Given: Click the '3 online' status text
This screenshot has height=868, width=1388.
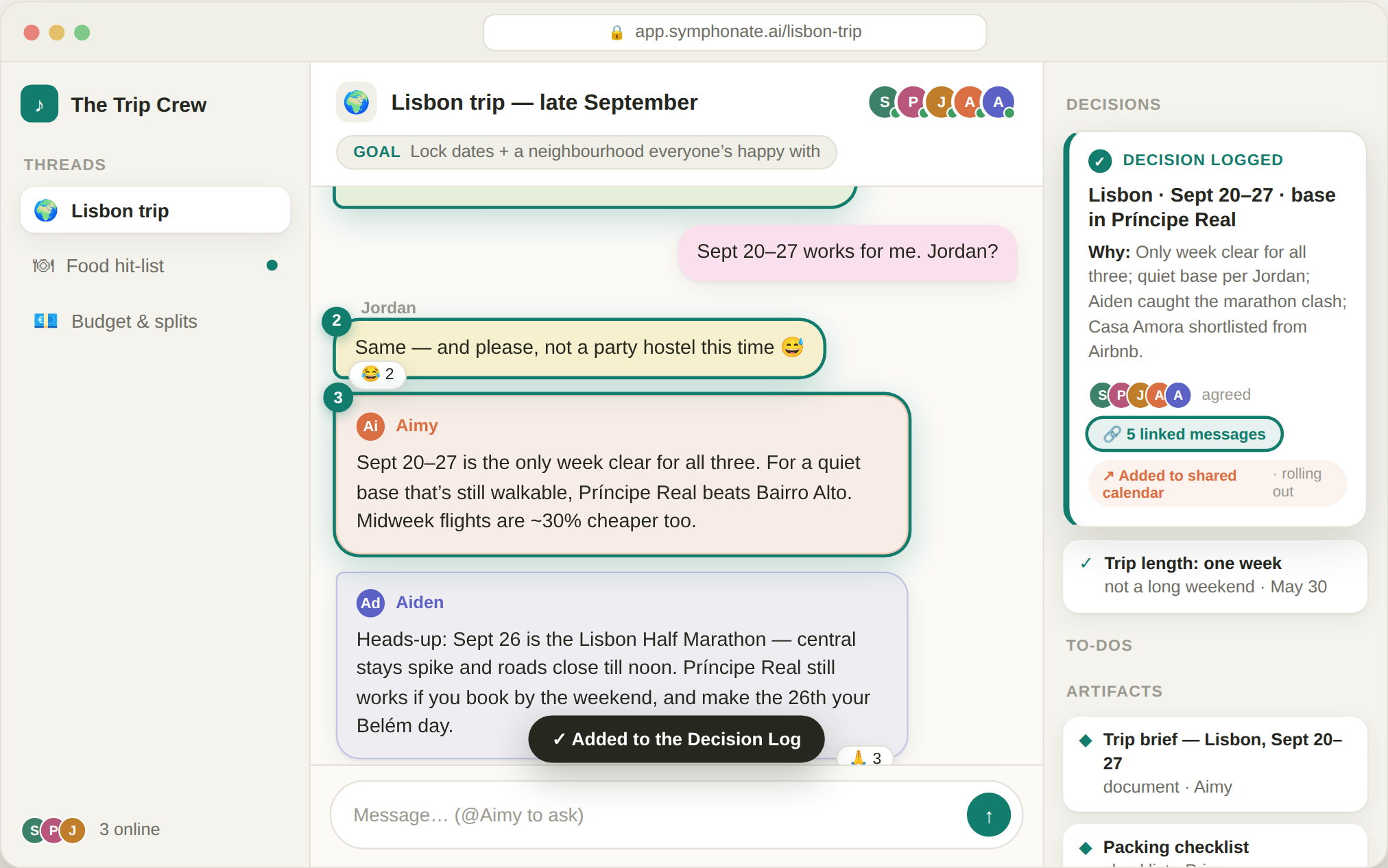Looking at the screenshot, I should (x=130, y=830).
